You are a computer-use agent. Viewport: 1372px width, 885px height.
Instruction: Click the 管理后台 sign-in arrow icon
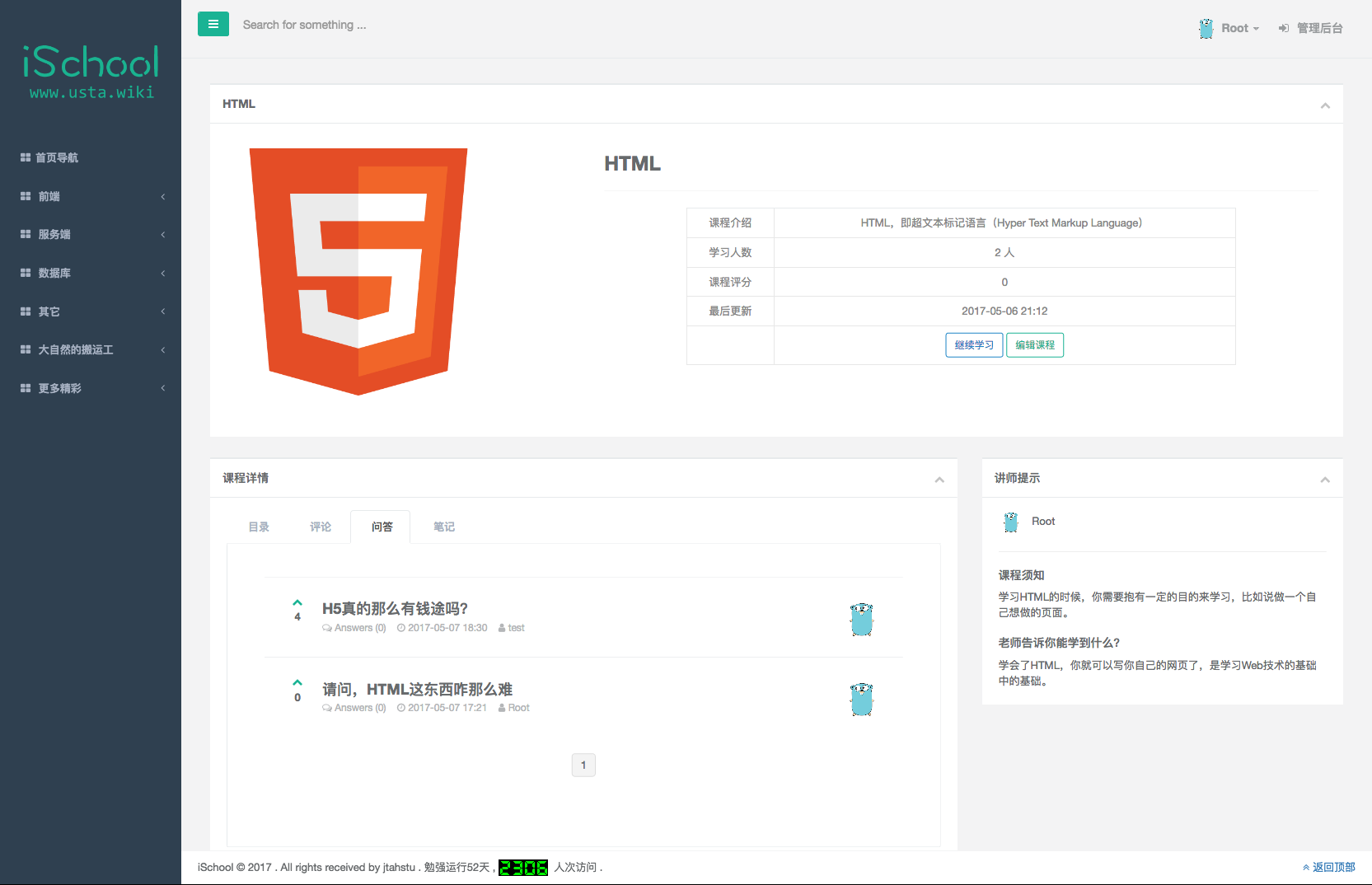pos(1283,28)
